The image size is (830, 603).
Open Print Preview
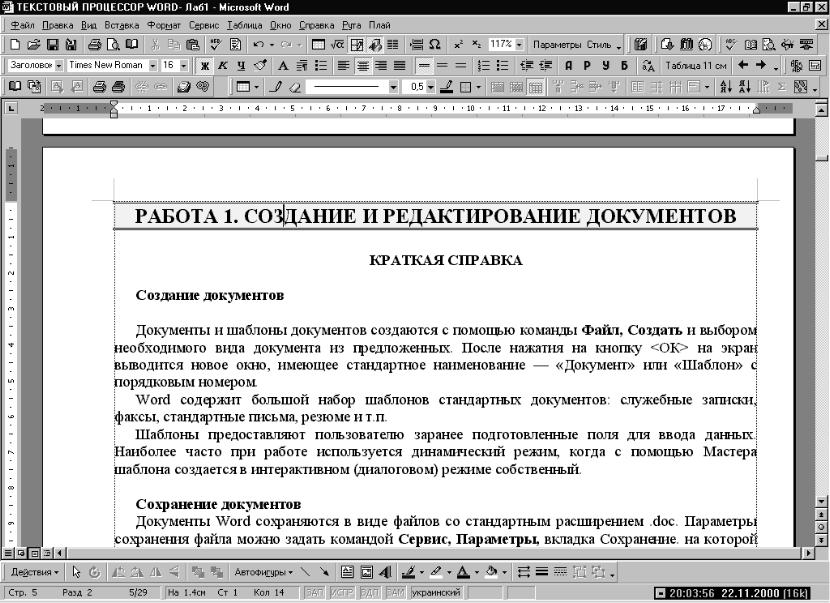tap(113, 44)
